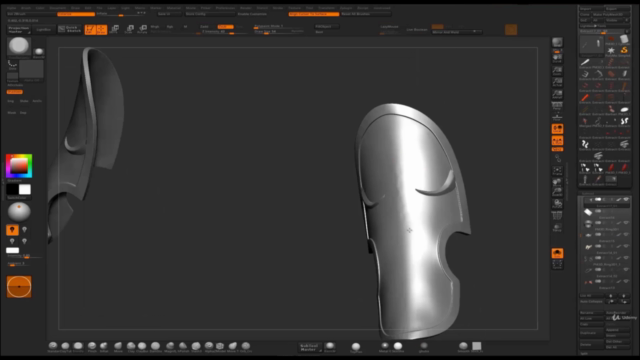This screenshot has height=360, width=640.
Task: Select the Move brush in bottom shelf
Action: pos(118,347)
